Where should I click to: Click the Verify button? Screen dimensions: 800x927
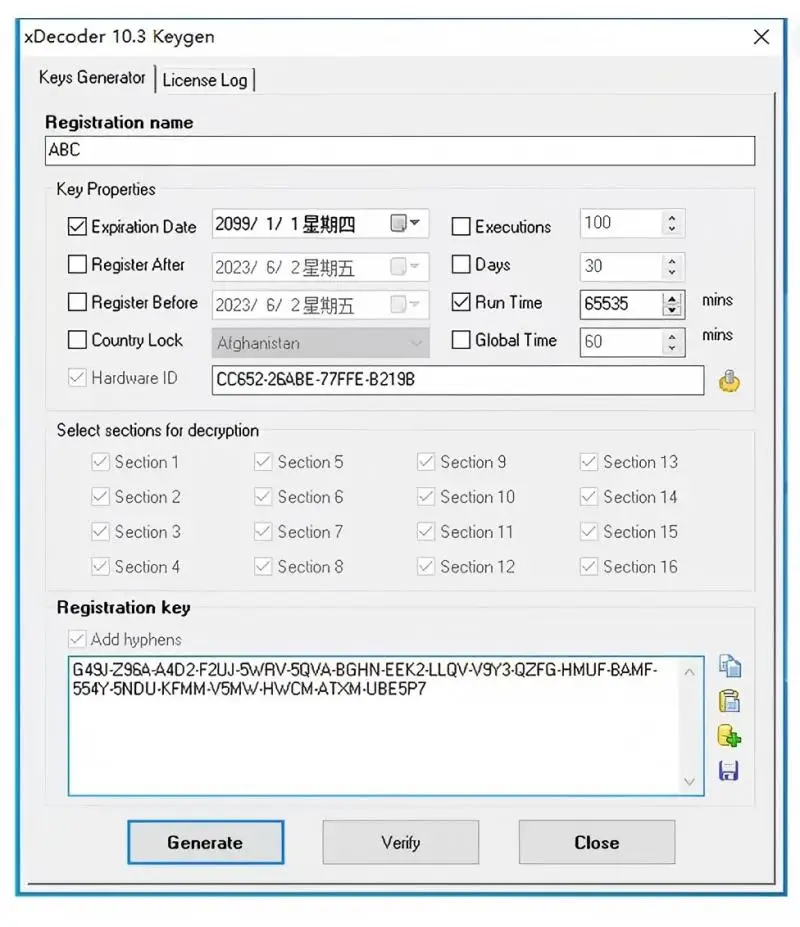(400, 842)
